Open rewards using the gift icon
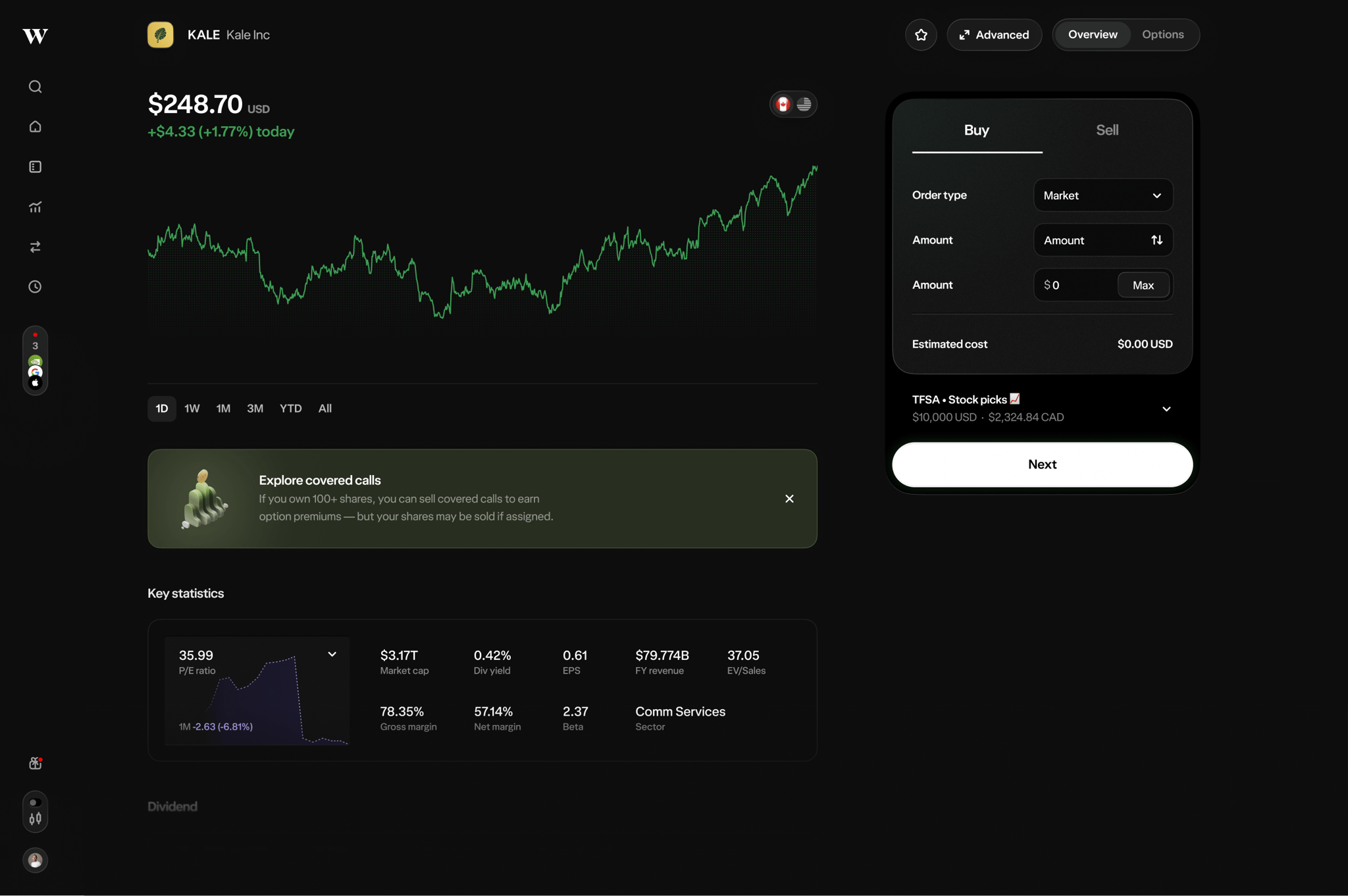Image resolution: width=1348 pixels, height=896 pixels. click(35, 762)
